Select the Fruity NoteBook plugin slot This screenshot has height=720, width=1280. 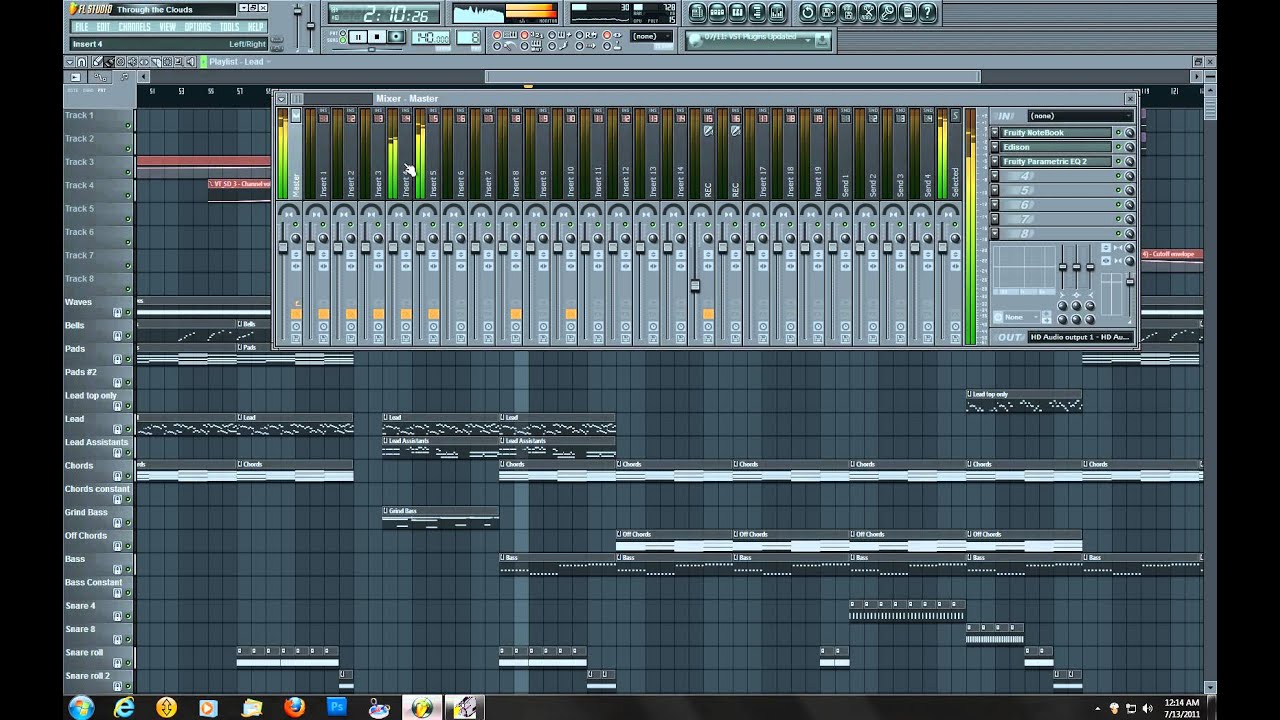pos(1057,133)
